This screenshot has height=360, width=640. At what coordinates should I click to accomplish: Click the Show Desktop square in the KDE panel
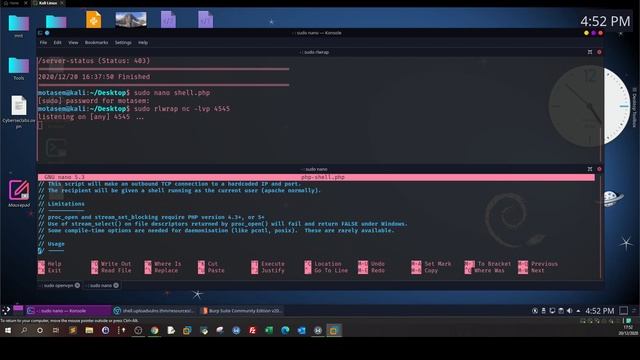coord(624,311)
